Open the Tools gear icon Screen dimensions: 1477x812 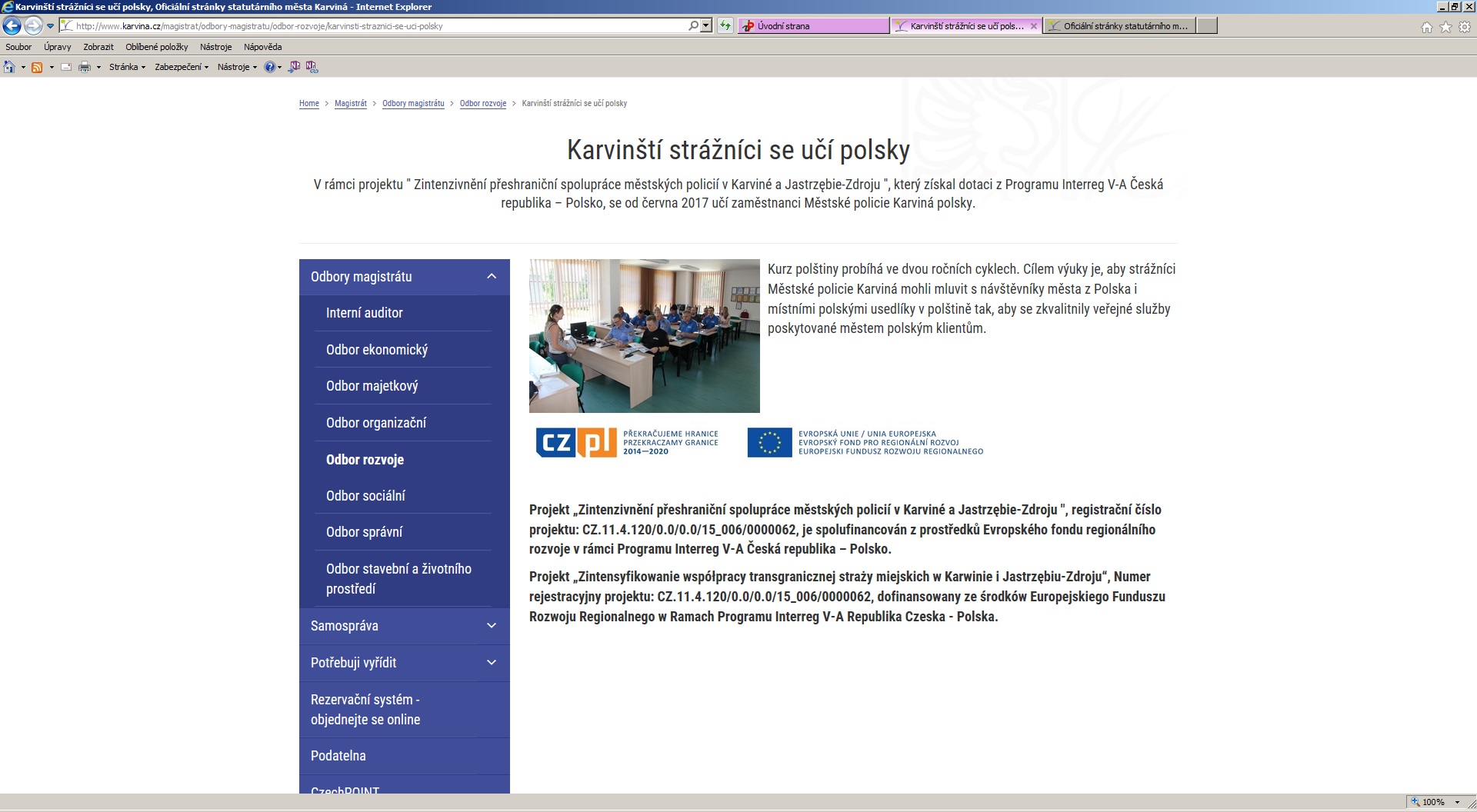click(1465, 27)
